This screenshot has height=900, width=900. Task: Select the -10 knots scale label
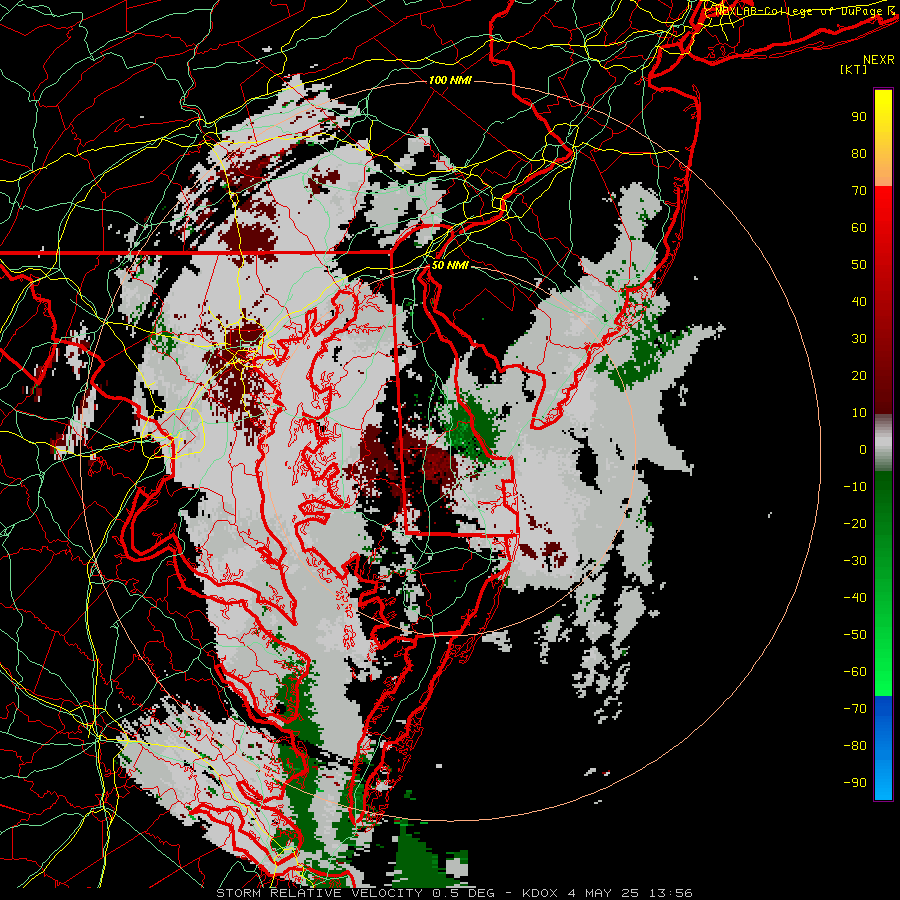tap(855, 487)
